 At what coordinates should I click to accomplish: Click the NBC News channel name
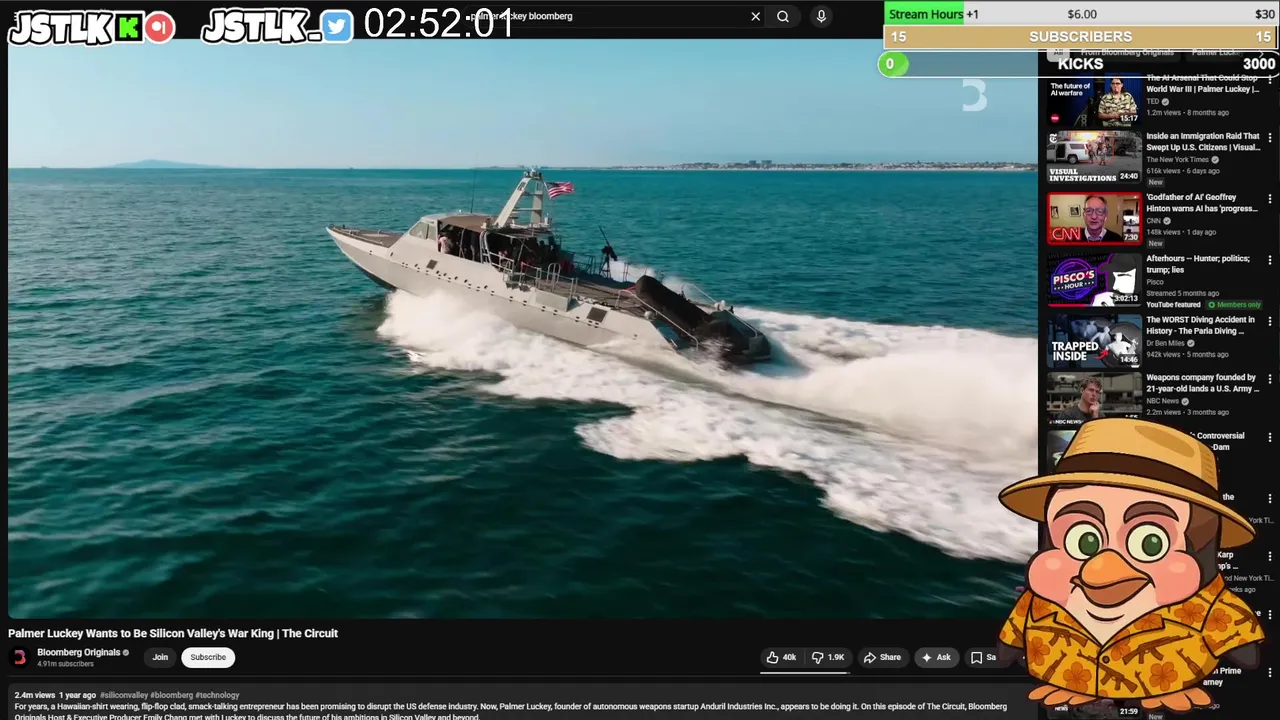click(x=1163, y=401)
